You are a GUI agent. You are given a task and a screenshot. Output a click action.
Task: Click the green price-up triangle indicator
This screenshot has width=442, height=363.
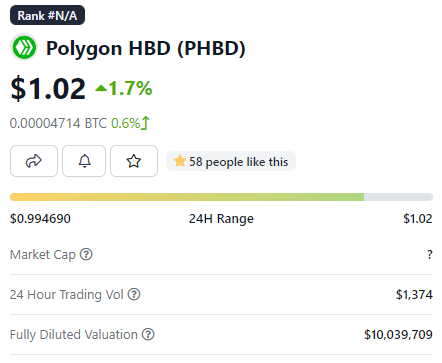click(x=101, y=88)
